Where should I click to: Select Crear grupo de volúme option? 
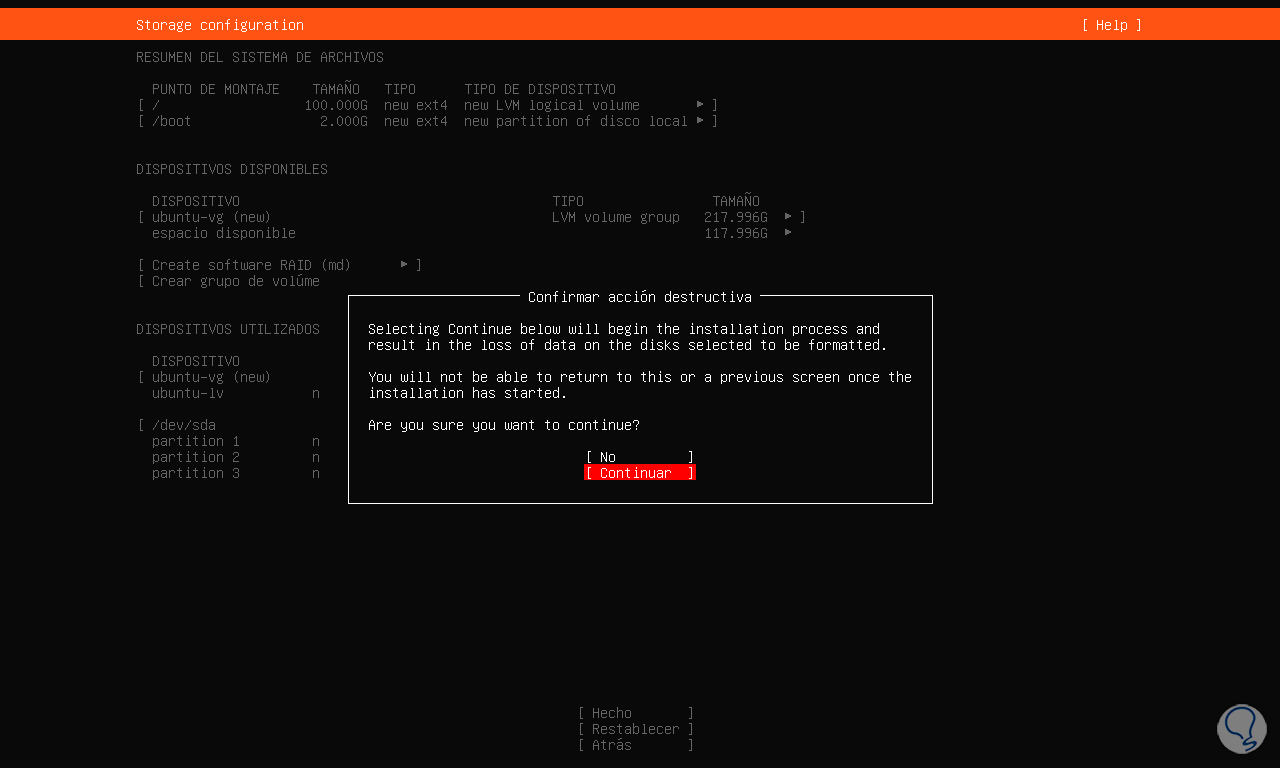236,281
